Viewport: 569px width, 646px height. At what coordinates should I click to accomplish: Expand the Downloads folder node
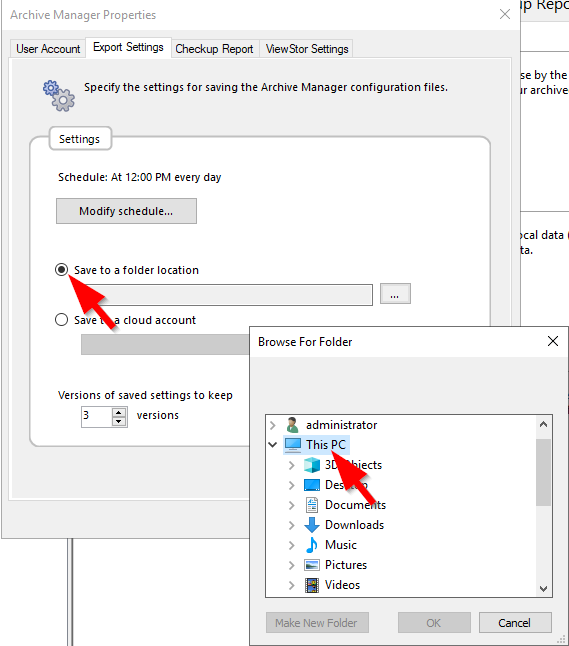point(292,525)
